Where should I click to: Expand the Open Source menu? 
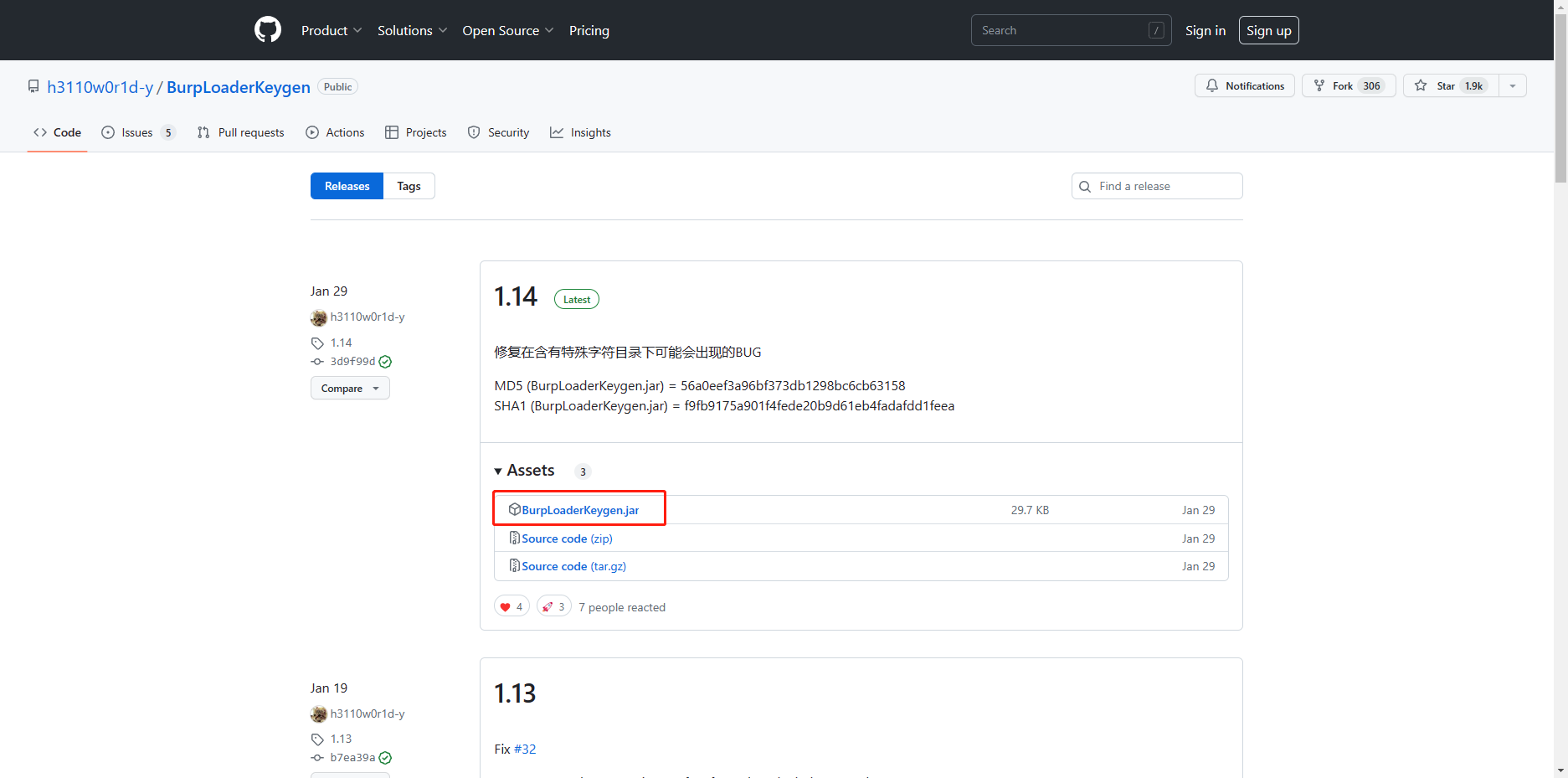tap(507, 30)
